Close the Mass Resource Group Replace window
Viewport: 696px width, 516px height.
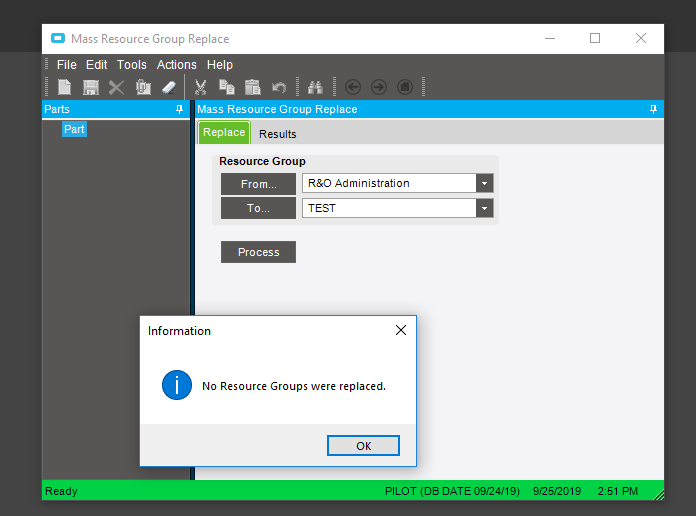point(641,38)
